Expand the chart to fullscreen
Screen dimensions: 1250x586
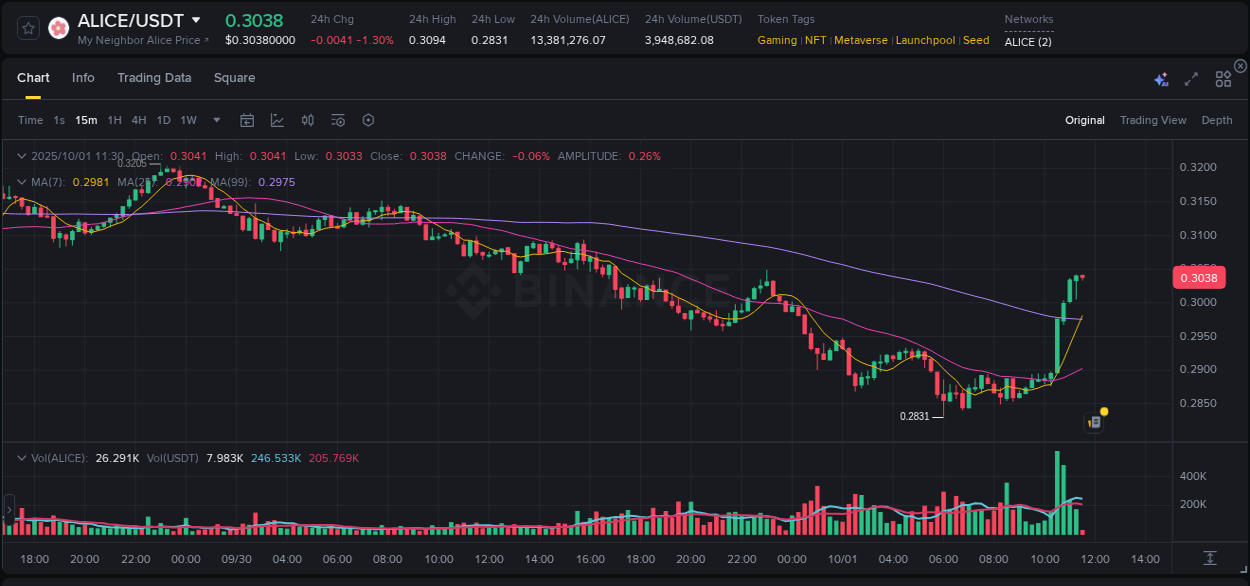pyautogui.click(x=1190, y=78)
